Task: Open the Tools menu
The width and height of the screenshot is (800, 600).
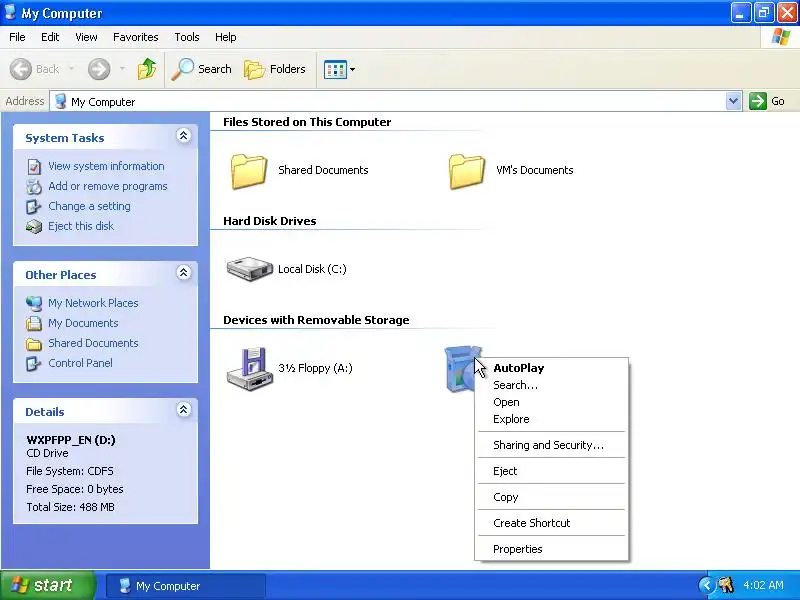Action: [x=187, y=37]
